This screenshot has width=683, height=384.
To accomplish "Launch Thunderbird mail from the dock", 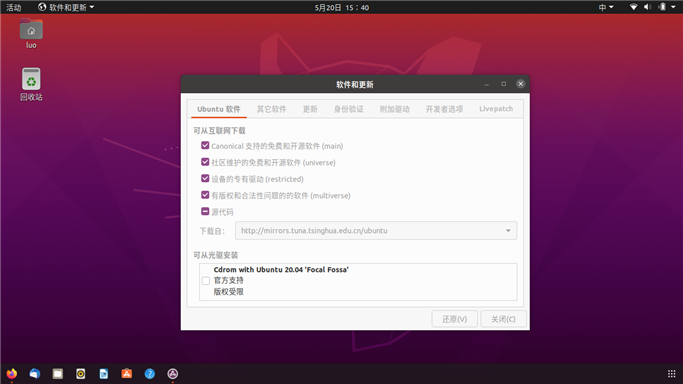I will click(x=35, y=374).
